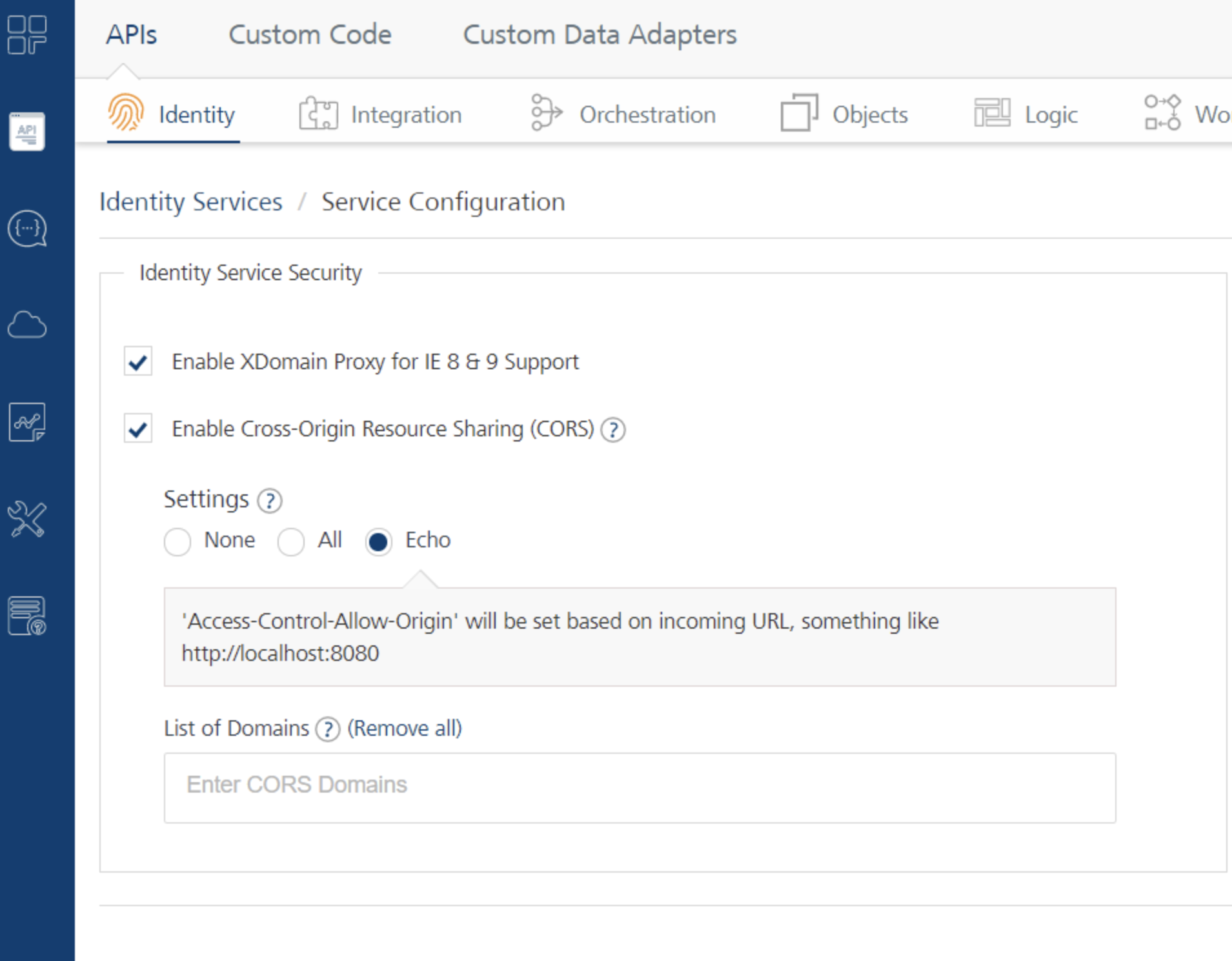Click the wrench and screwdriver tools icon
The width and height of the screenshot is (1232, 961).
27,519
